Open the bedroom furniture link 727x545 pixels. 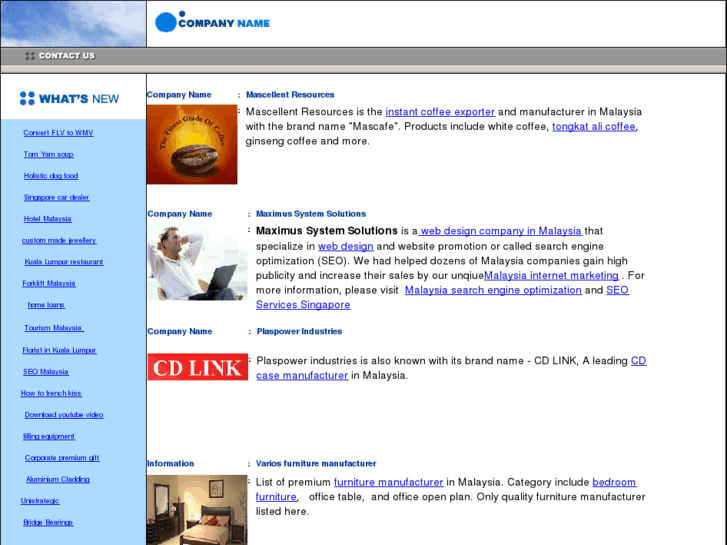tap(614, 482)
